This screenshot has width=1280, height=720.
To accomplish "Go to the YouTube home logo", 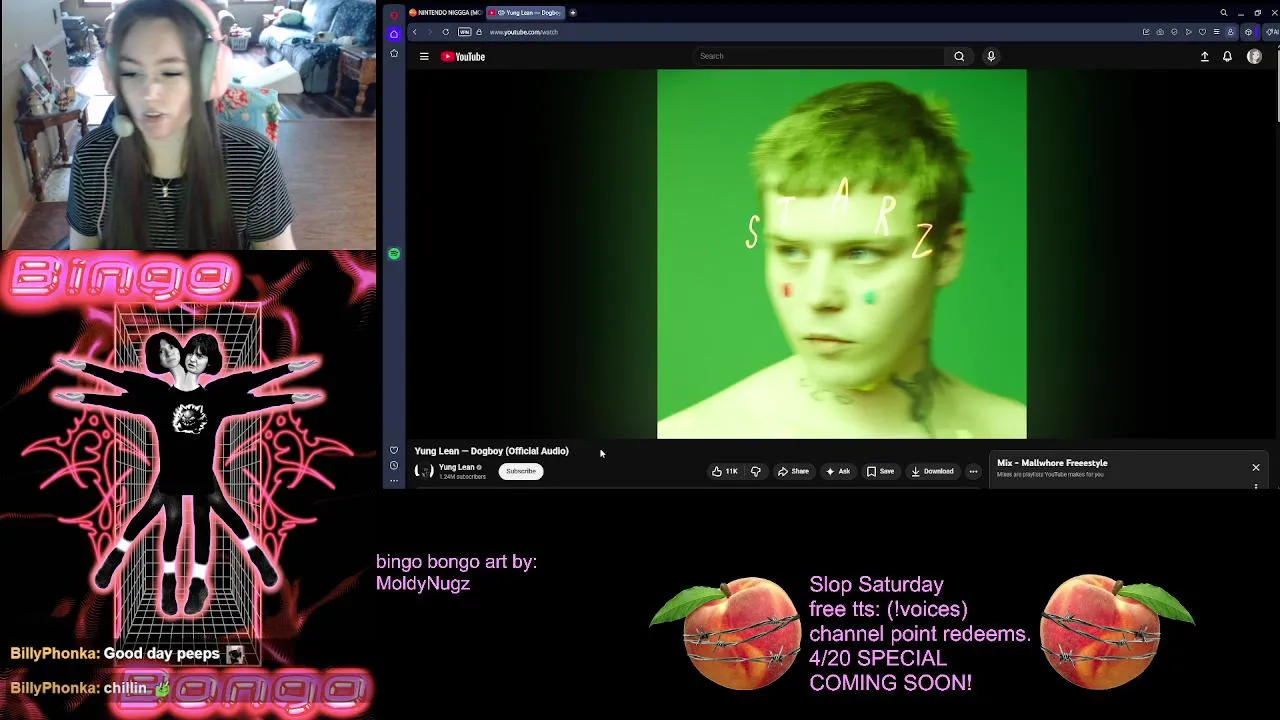I will point(463,57).
